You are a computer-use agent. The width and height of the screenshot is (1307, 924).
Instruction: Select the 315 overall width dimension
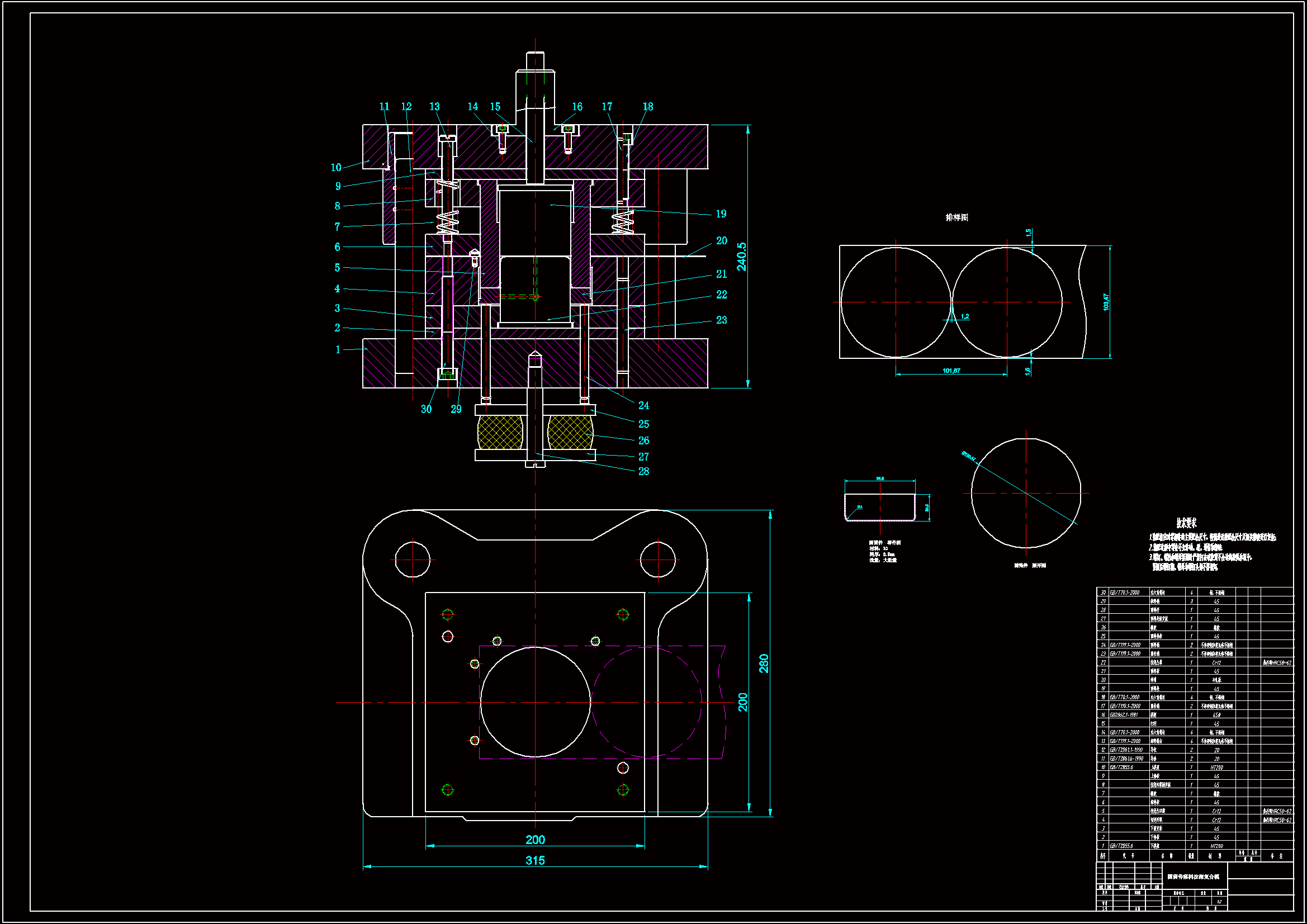coord(534,860)
